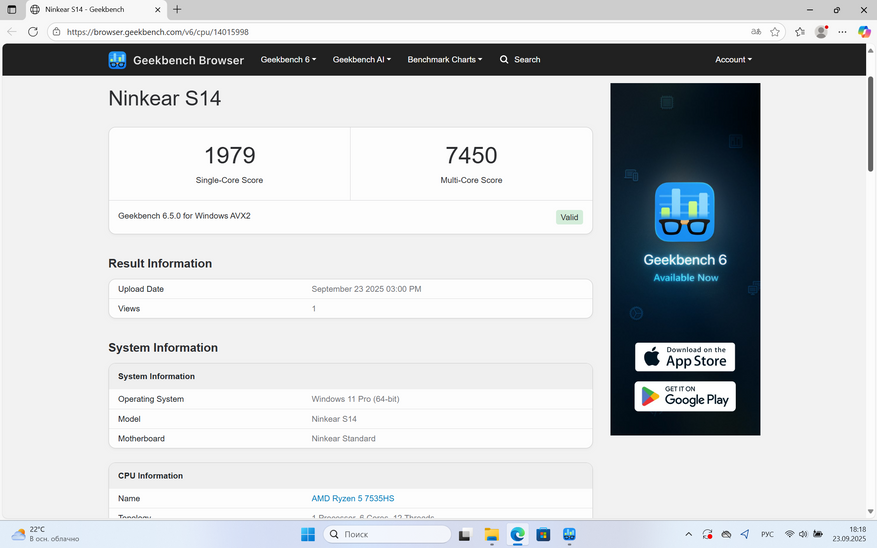This screenshot has height=548, width=877.
Task: Click Geekbench 6.5.0 for Windows AVX2 text
Action: click(x=184, y=216)
